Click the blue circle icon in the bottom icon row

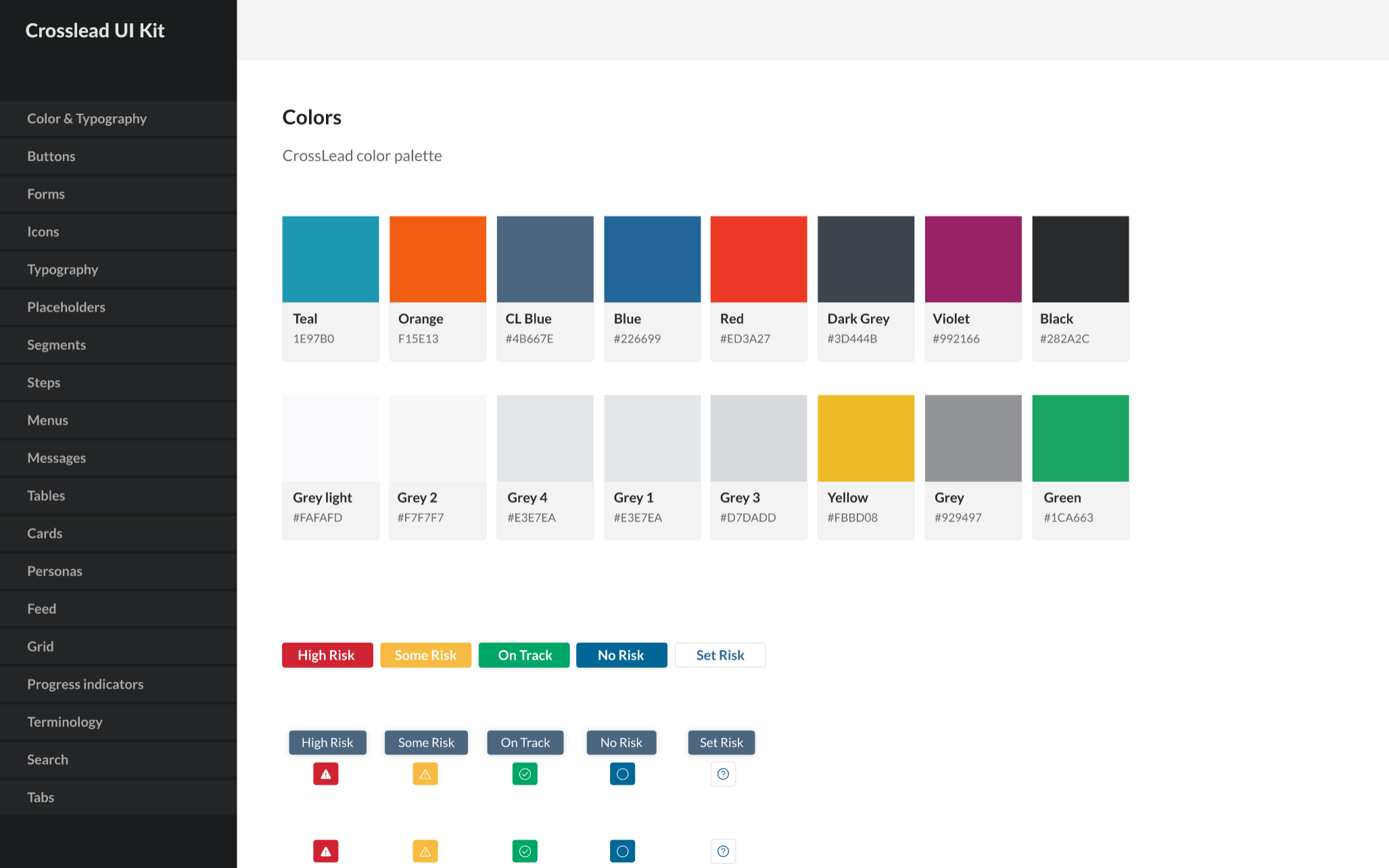coord(622,851)
